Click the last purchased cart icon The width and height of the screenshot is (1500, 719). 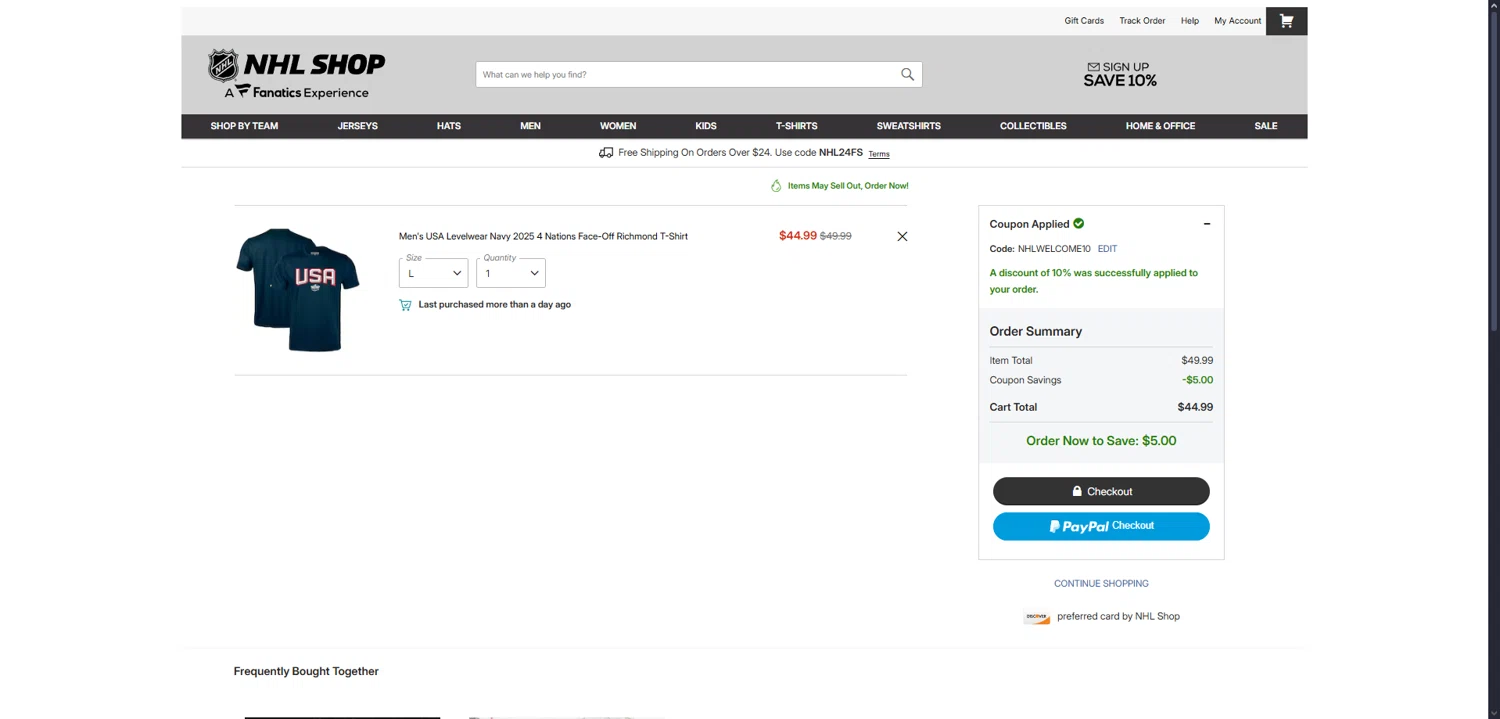(405, 305)
